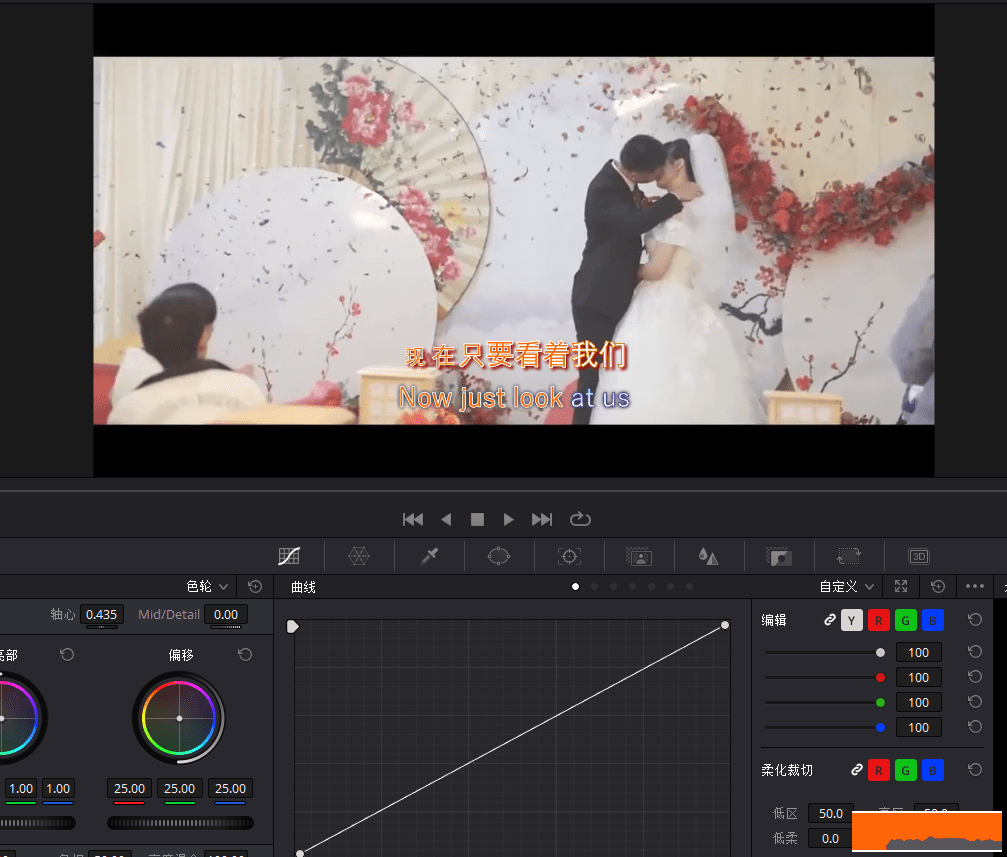Open the Sizing palette
The width and height of the screenshot is (1007, 857).
tap(849, 556)
